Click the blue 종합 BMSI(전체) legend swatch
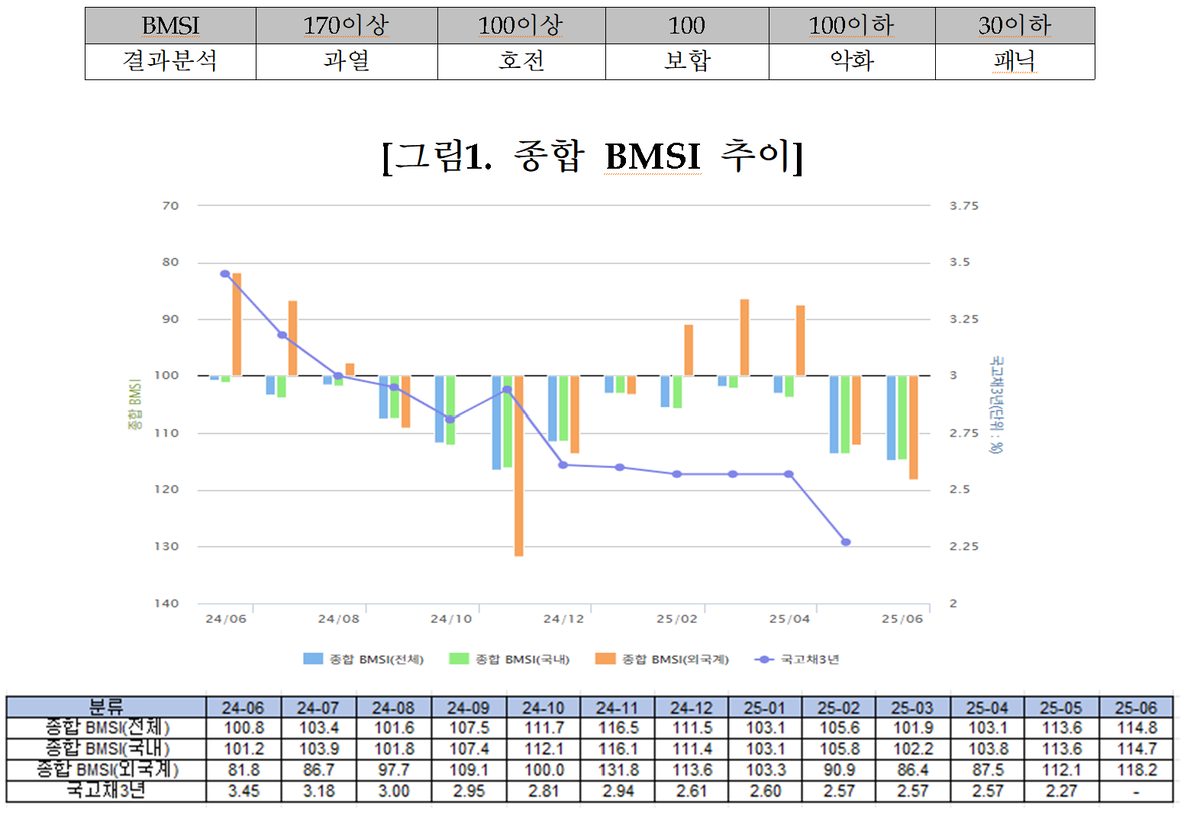The width and height of the screenshot is (1200, 829). [314, 659]
